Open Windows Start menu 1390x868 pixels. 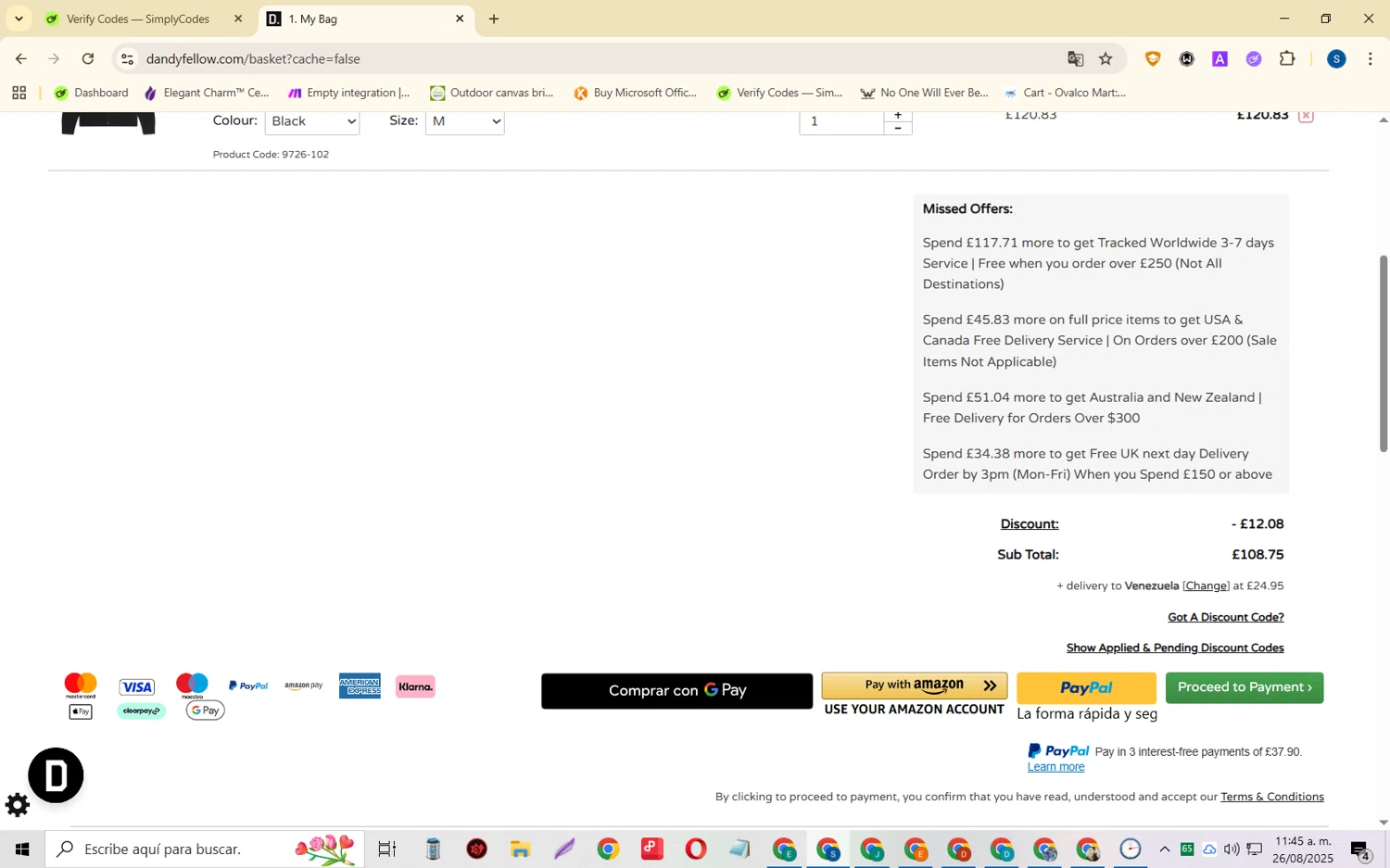[21, 849]
